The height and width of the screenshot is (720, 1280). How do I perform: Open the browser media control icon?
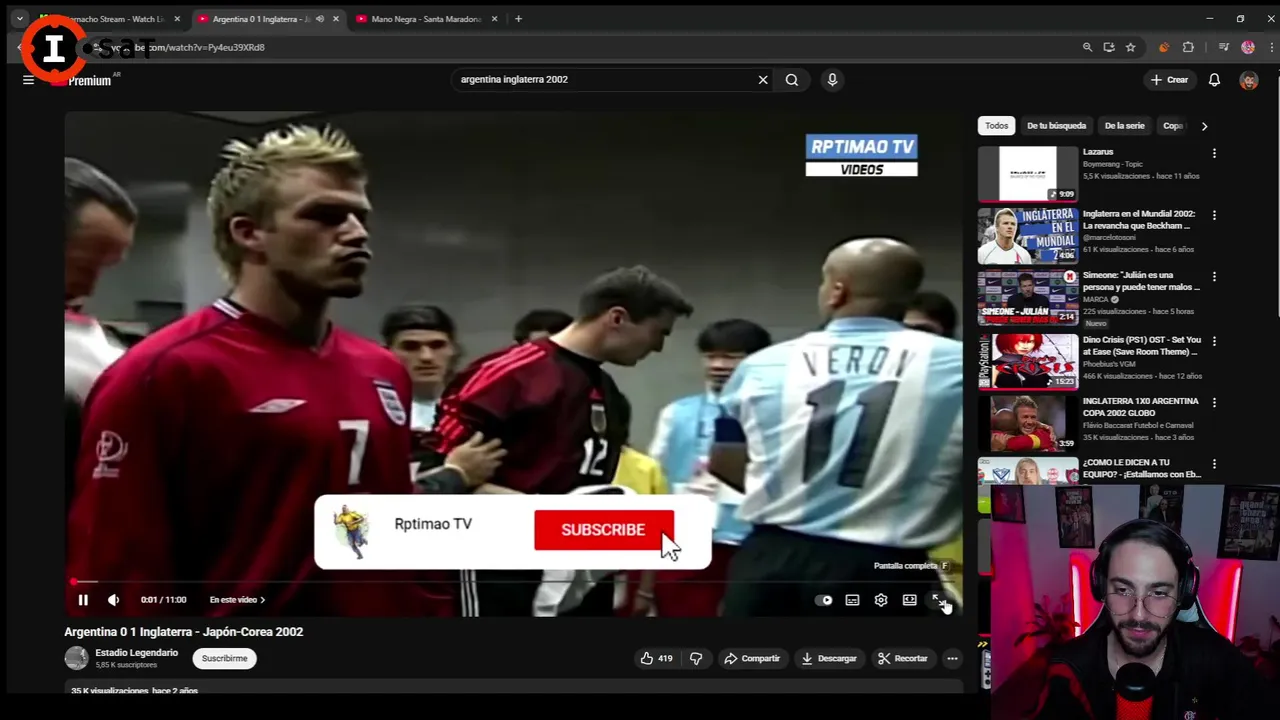(x=1223, y=47)
